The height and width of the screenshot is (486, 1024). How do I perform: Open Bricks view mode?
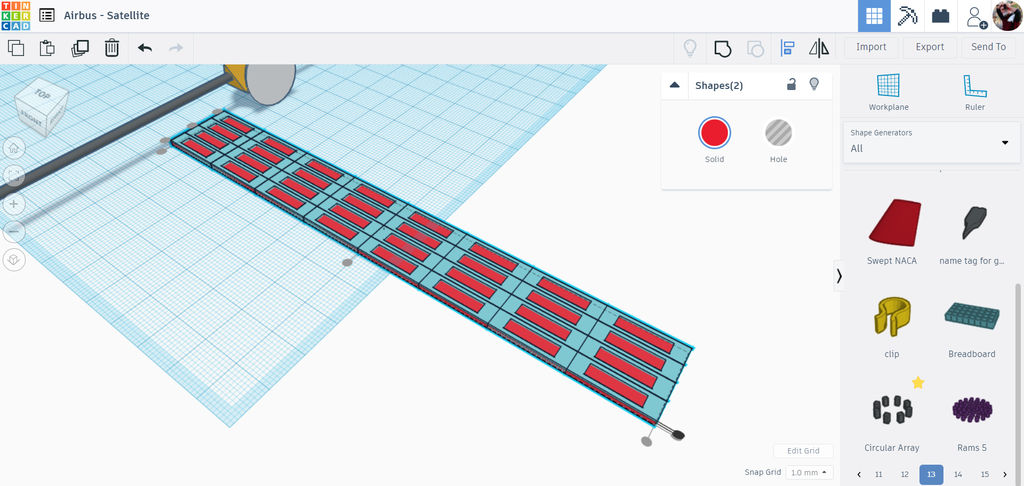(940, 16)
